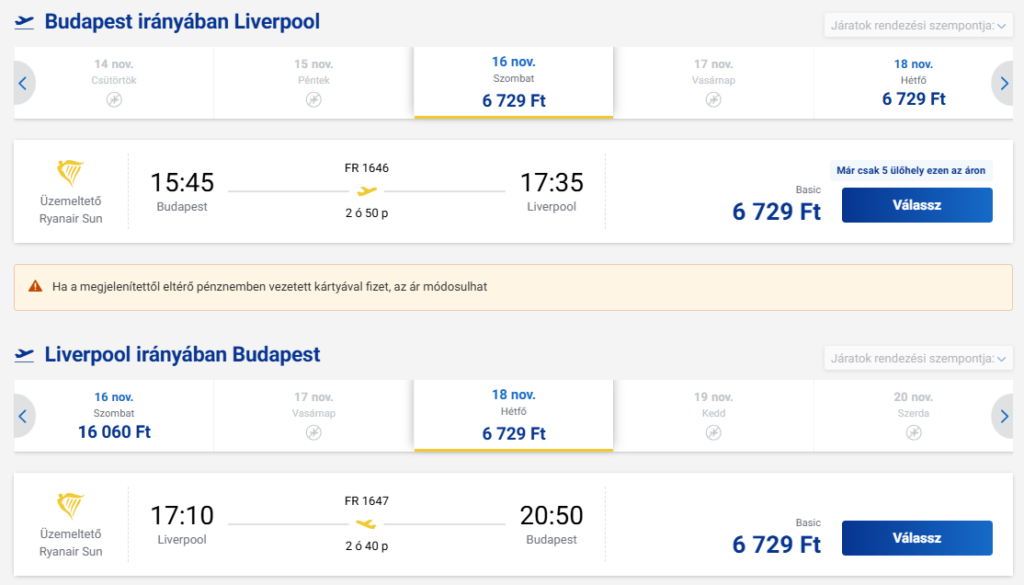
Task: Show later return dates with right arrow
Action: coord(1004,416)
